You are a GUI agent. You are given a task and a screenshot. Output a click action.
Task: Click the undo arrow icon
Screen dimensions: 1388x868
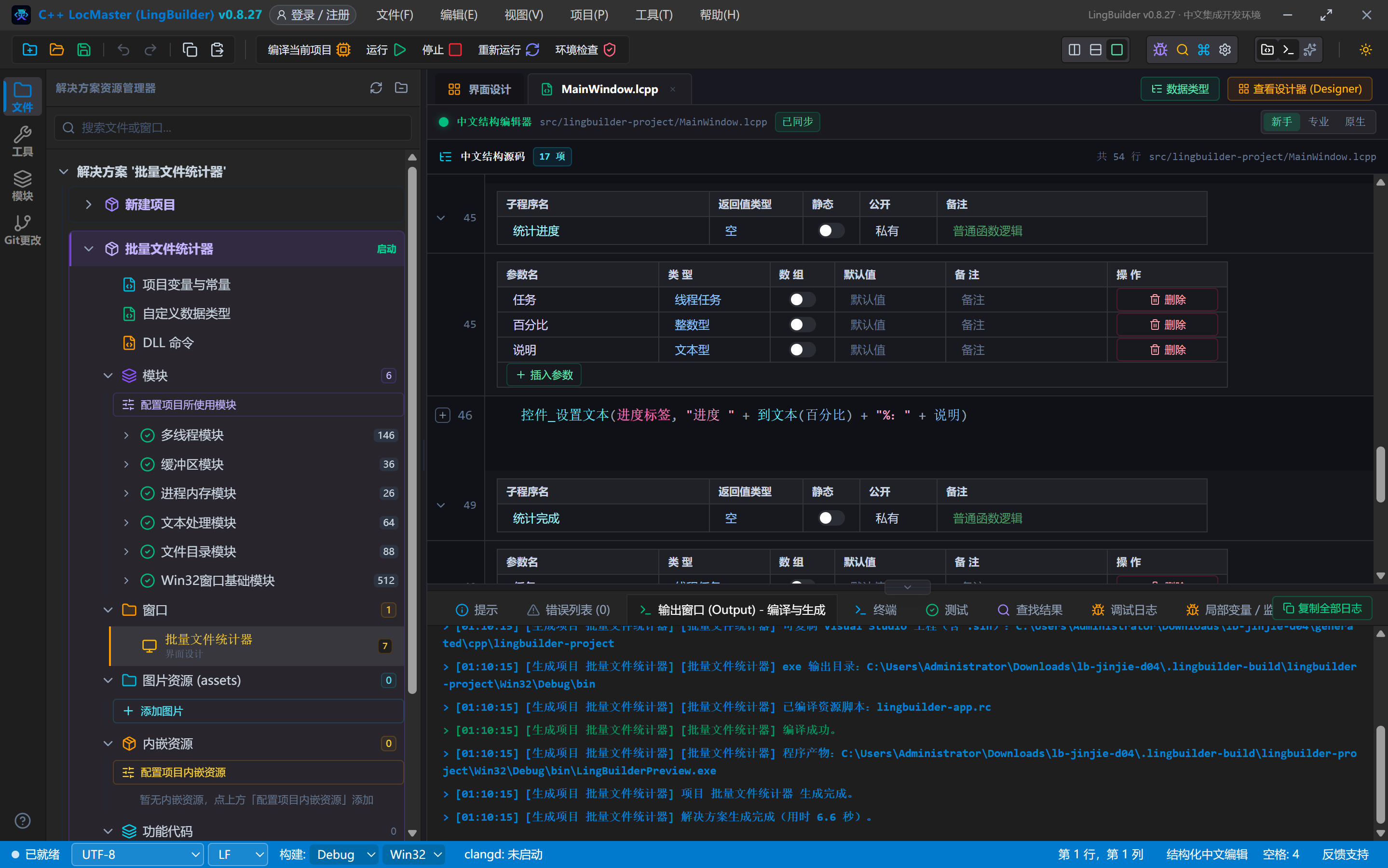coord(123,50)
